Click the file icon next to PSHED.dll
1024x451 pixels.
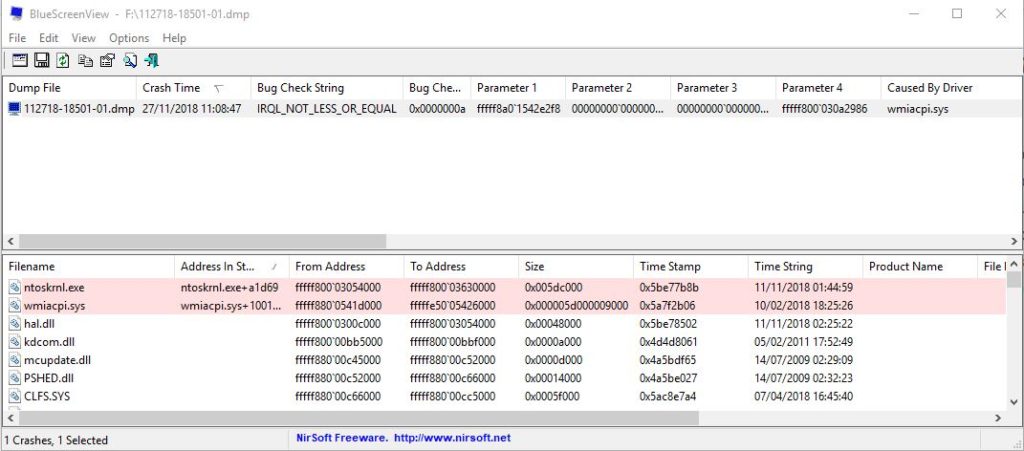click(14, 378)
